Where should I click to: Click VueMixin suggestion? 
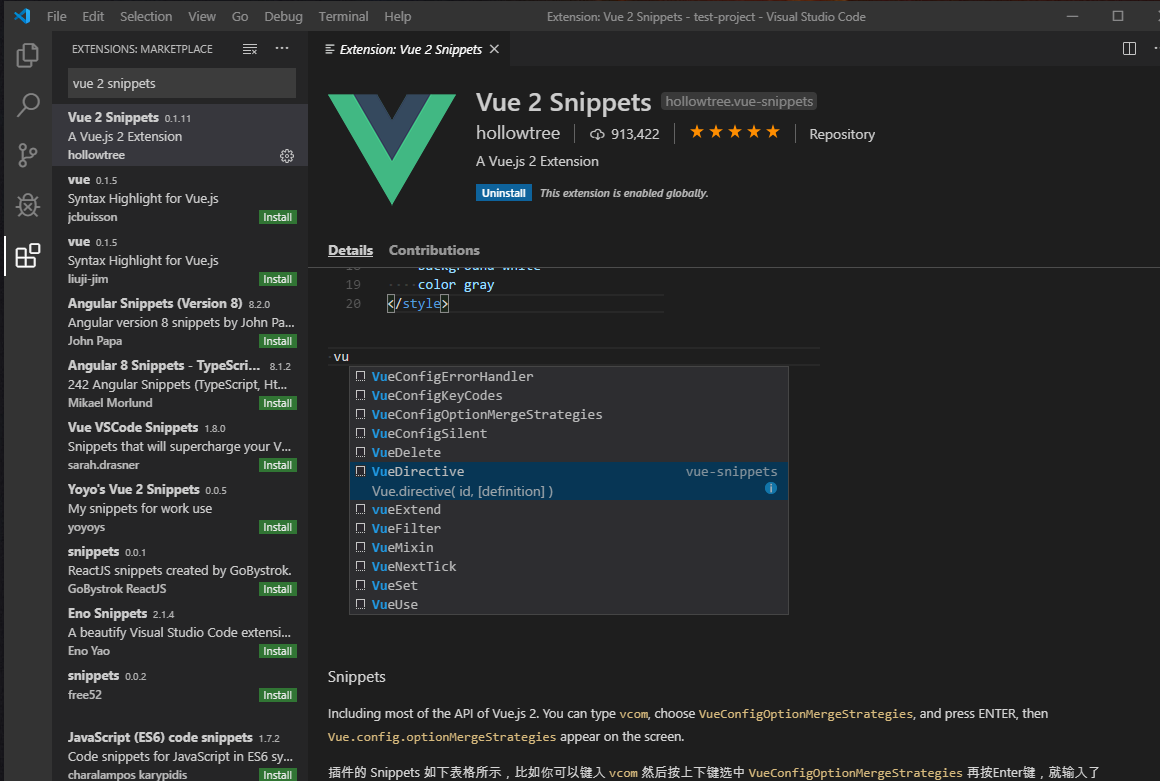tap(568, 547)
